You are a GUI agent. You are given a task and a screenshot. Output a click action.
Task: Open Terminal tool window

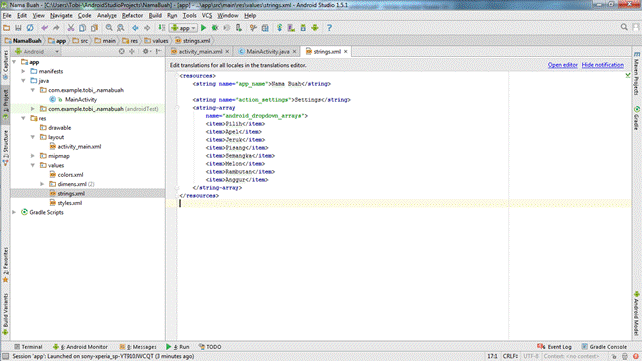pos(28,347)
